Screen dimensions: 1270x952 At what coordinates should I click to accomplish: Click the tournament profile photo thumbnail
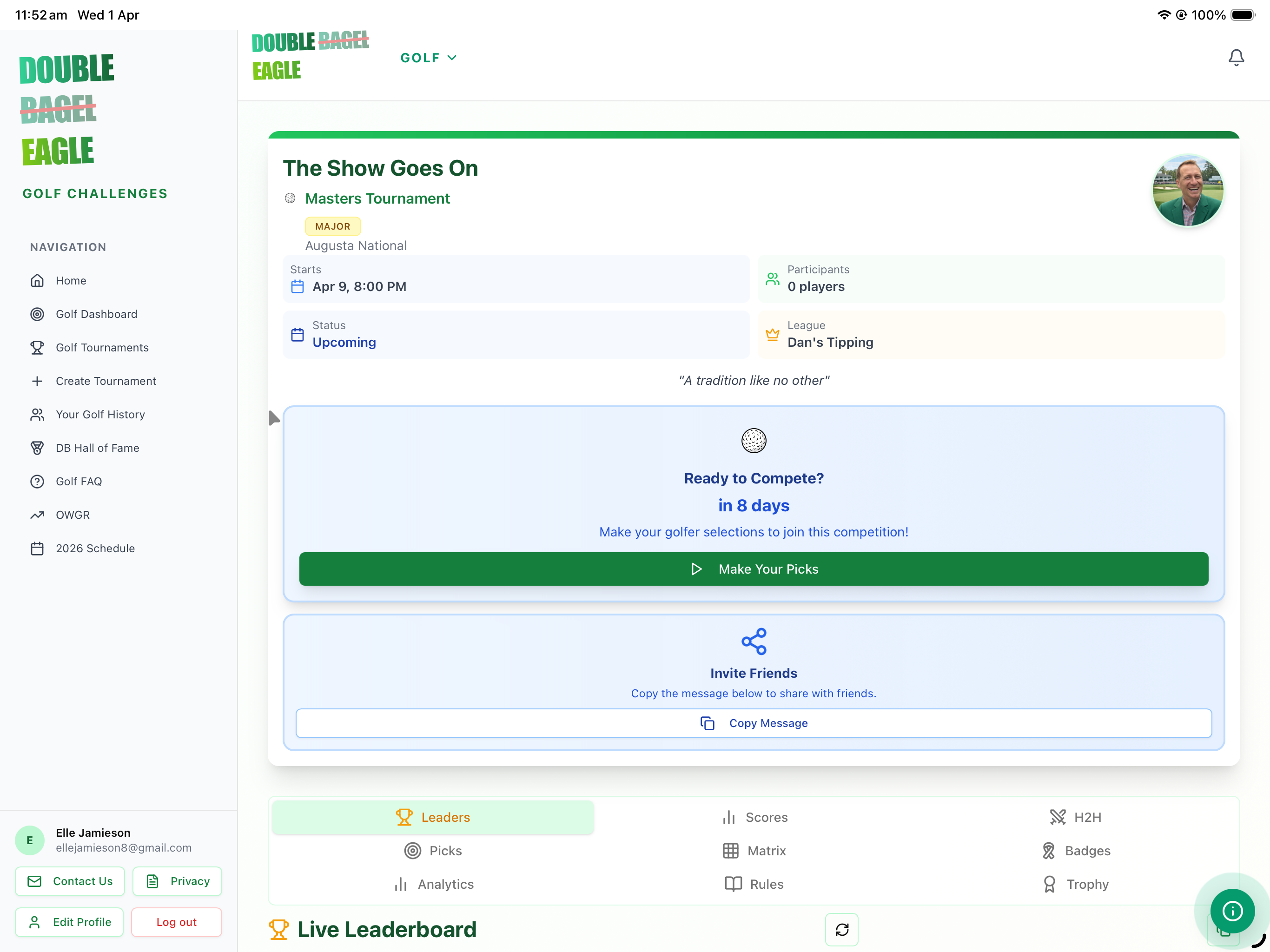1188,191
